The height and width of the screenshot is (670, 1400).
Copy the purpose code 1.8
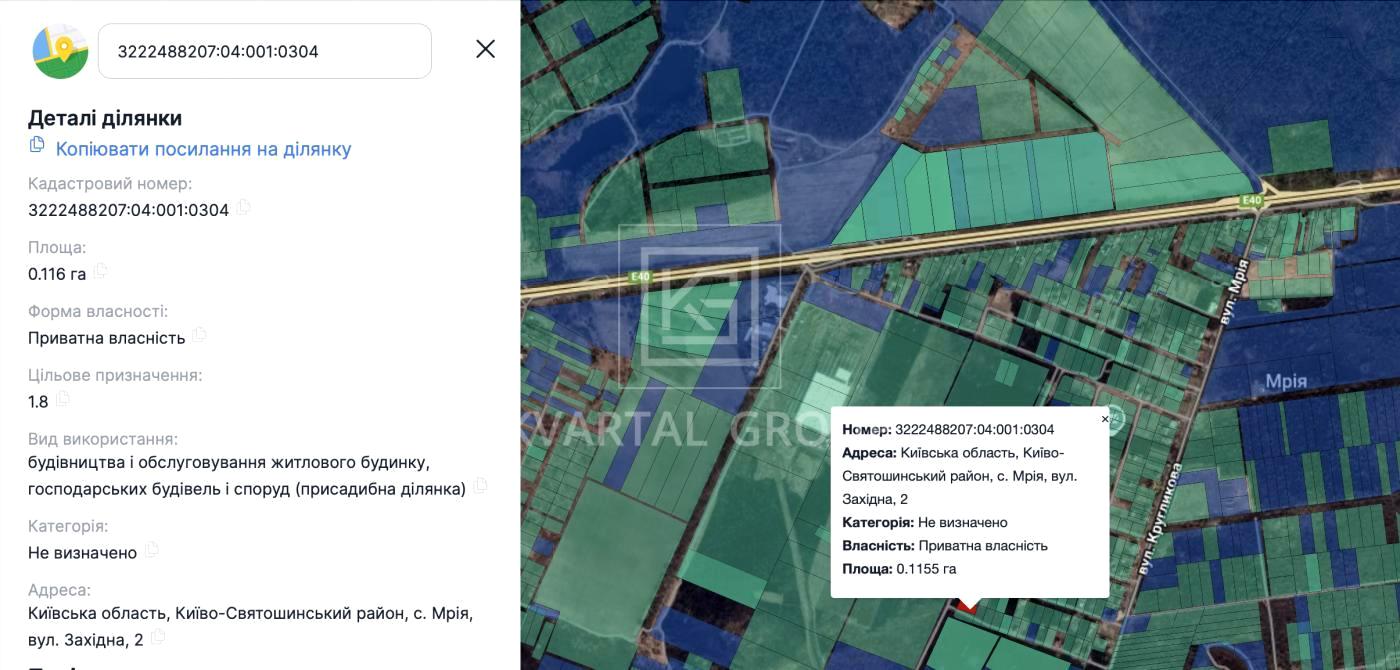pyautogui.click(x=63, y=399)
